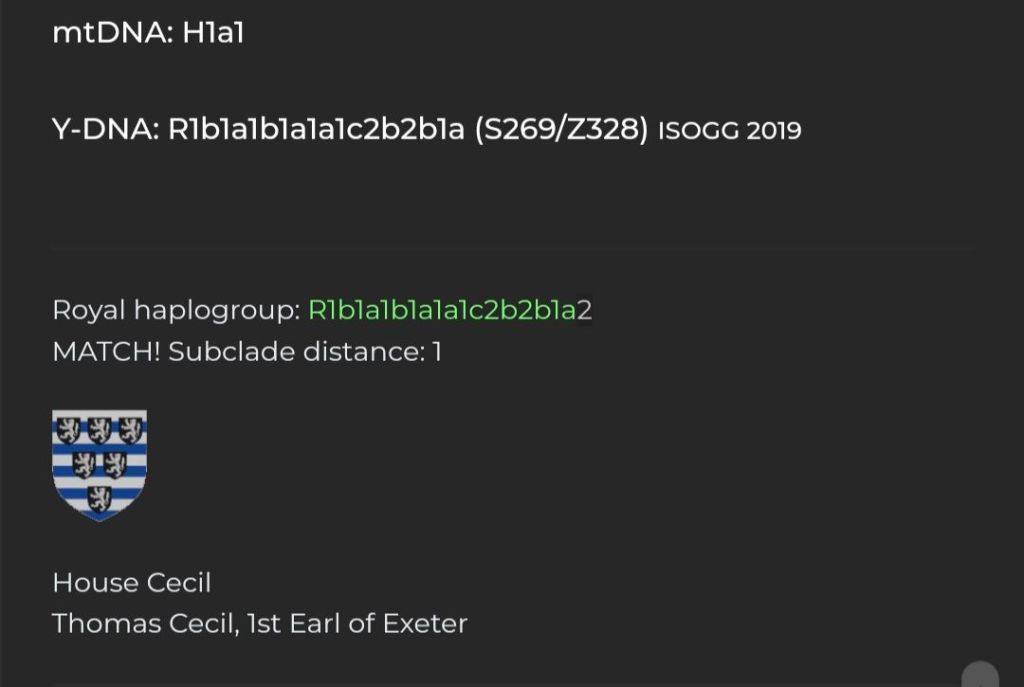This screenshot has width=1024, height=687.
Task: Click the H1a1 mtDNA haplogroup value
Action: (213, 33)
